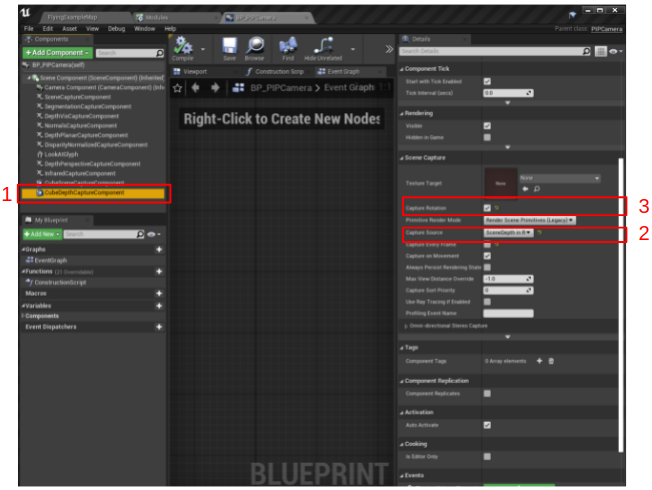Open Browse in content browser

[x=255, y=47]
